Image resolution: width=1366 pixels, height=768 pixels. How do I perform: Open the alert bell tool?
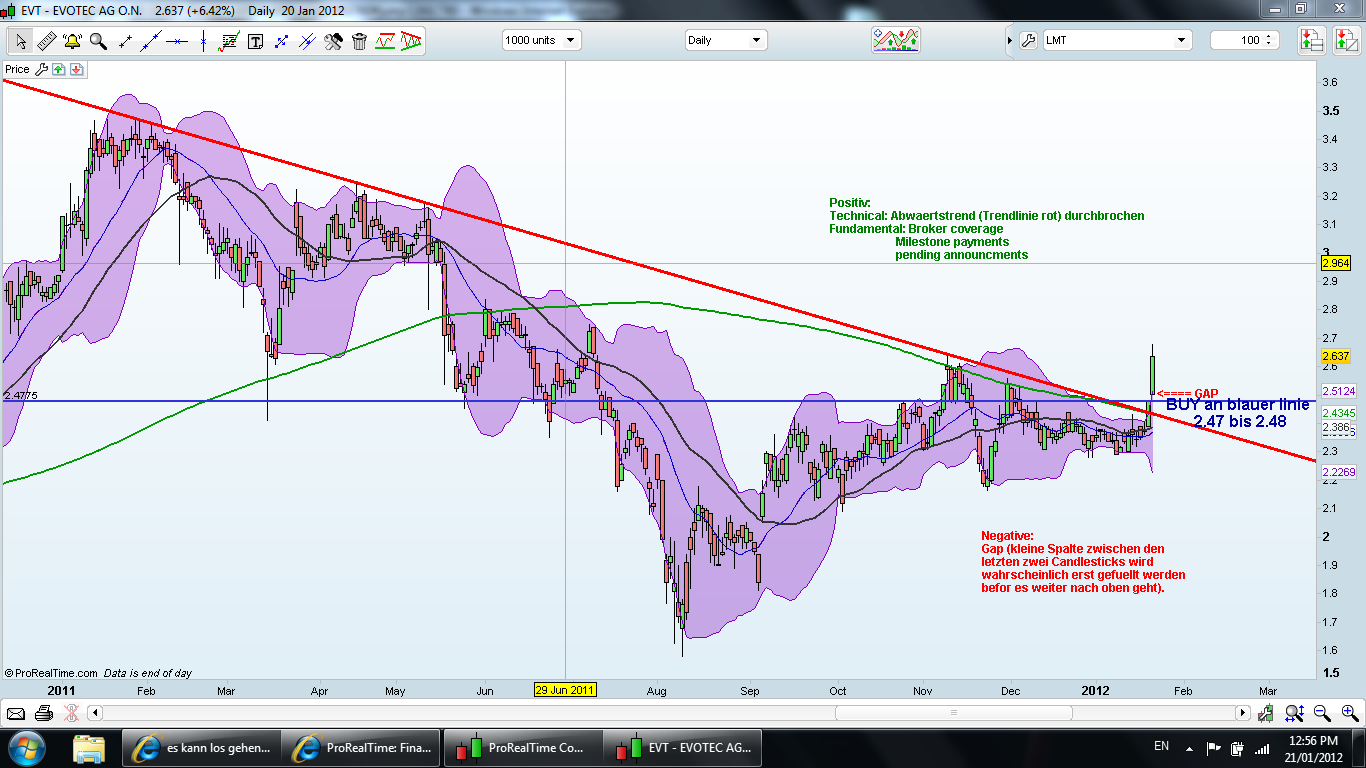click(x=72, y=41)
